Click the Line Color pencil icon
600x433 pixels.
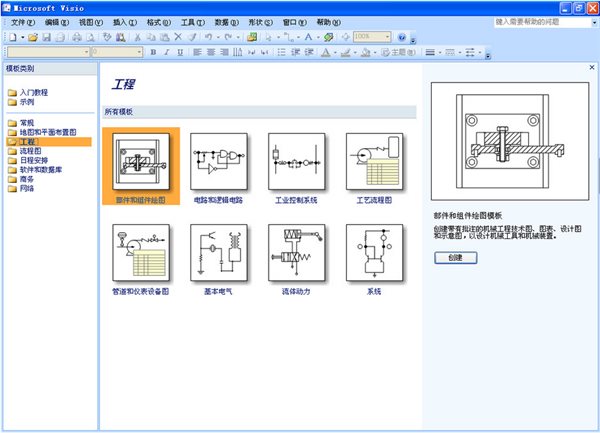(x=346, y=52)
